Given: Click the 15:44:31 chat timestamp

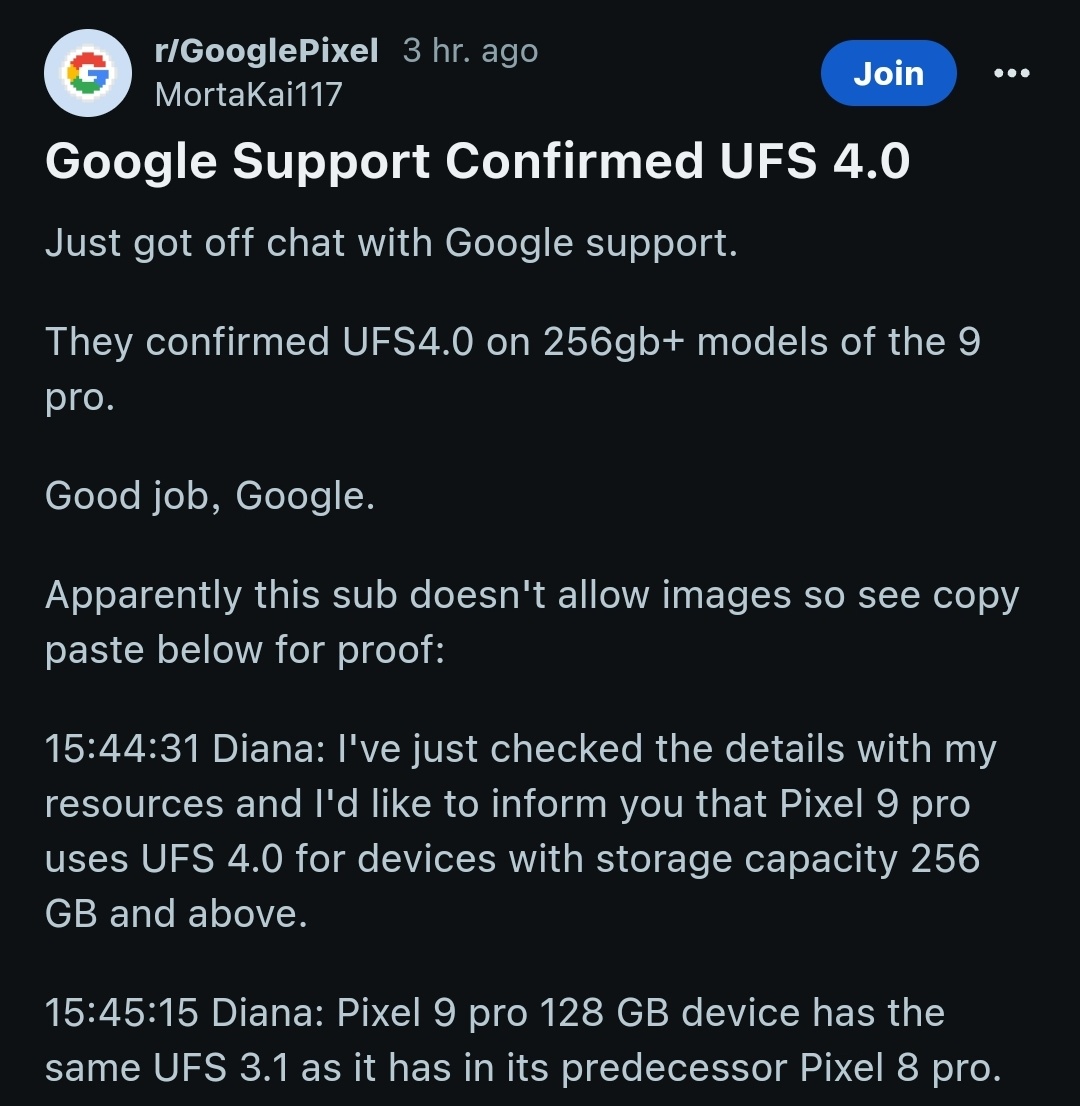Looking at the screenshot, I should tap(123, 748).
